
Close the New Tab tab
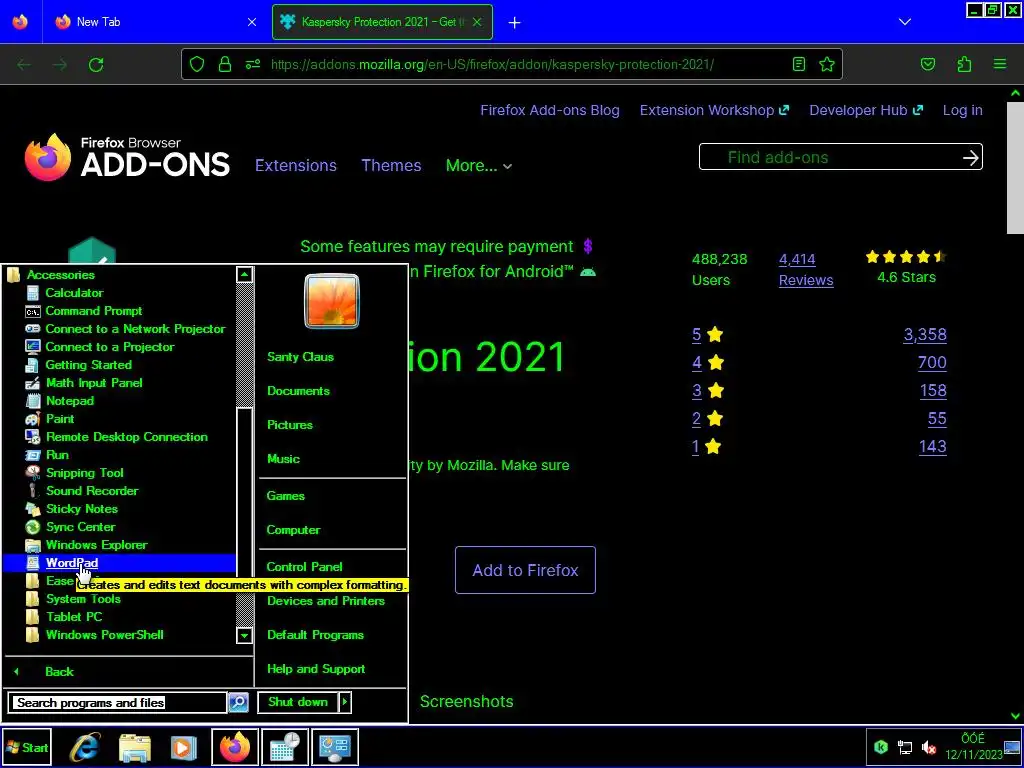[x=252, y=22]
